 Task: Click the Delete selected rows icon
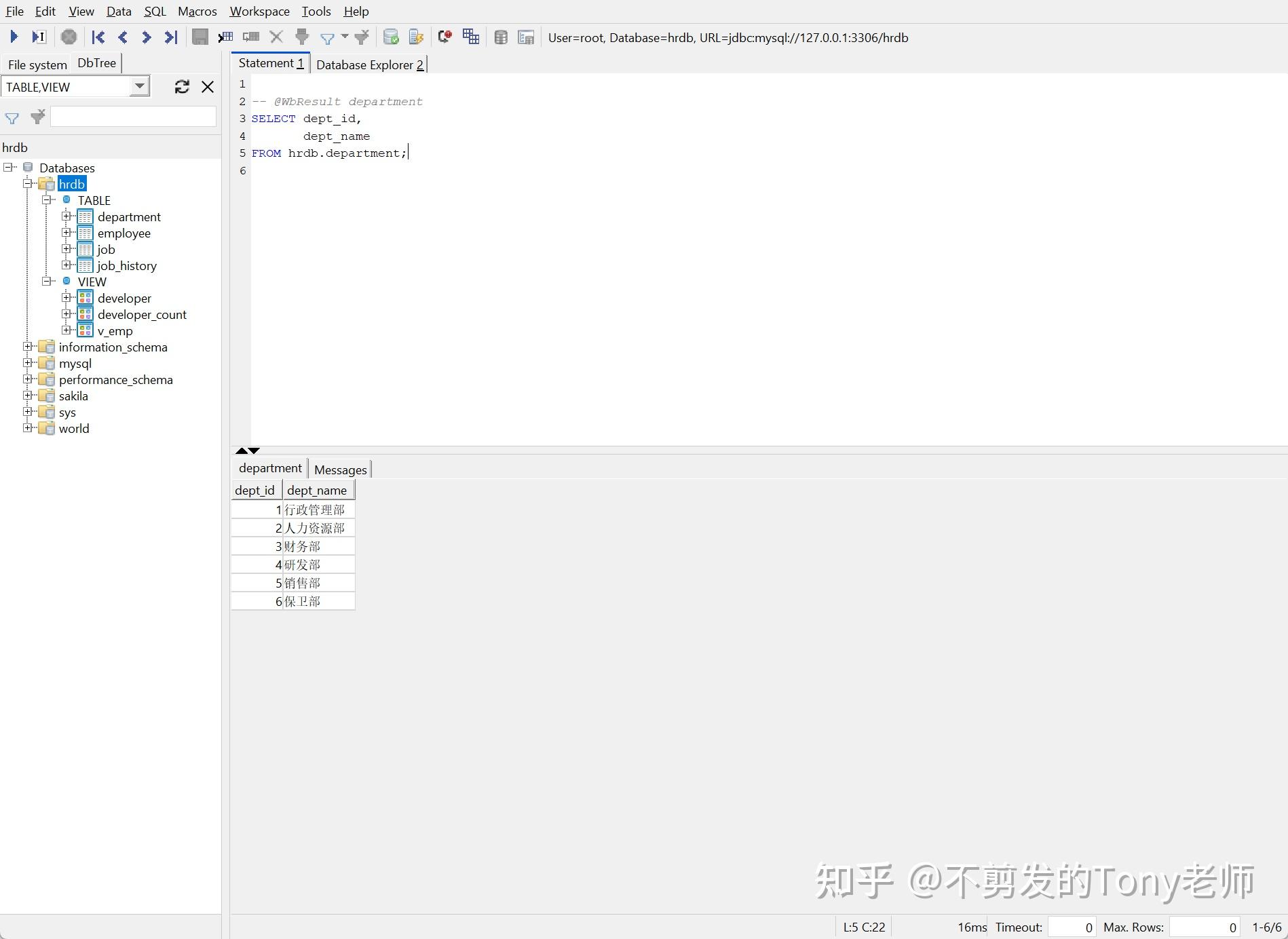click(x=276, y=37)
